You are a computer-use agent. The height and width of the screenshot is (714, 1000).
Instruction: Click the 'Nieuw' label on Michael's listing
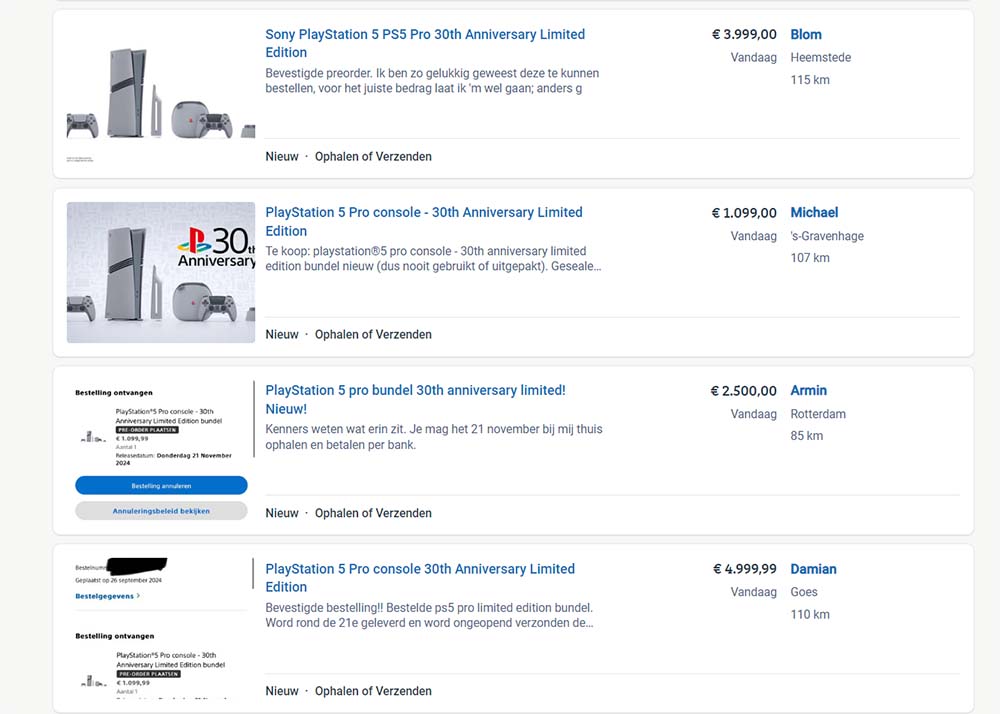[281, 334]
